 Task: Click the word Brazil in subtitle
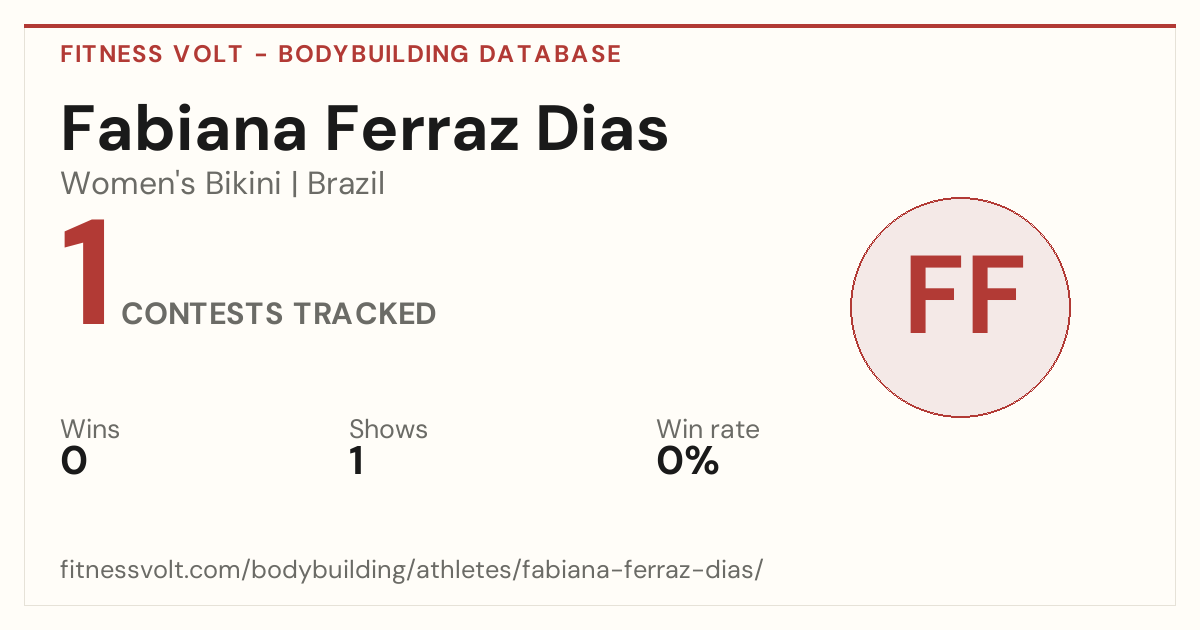point(346,184)
